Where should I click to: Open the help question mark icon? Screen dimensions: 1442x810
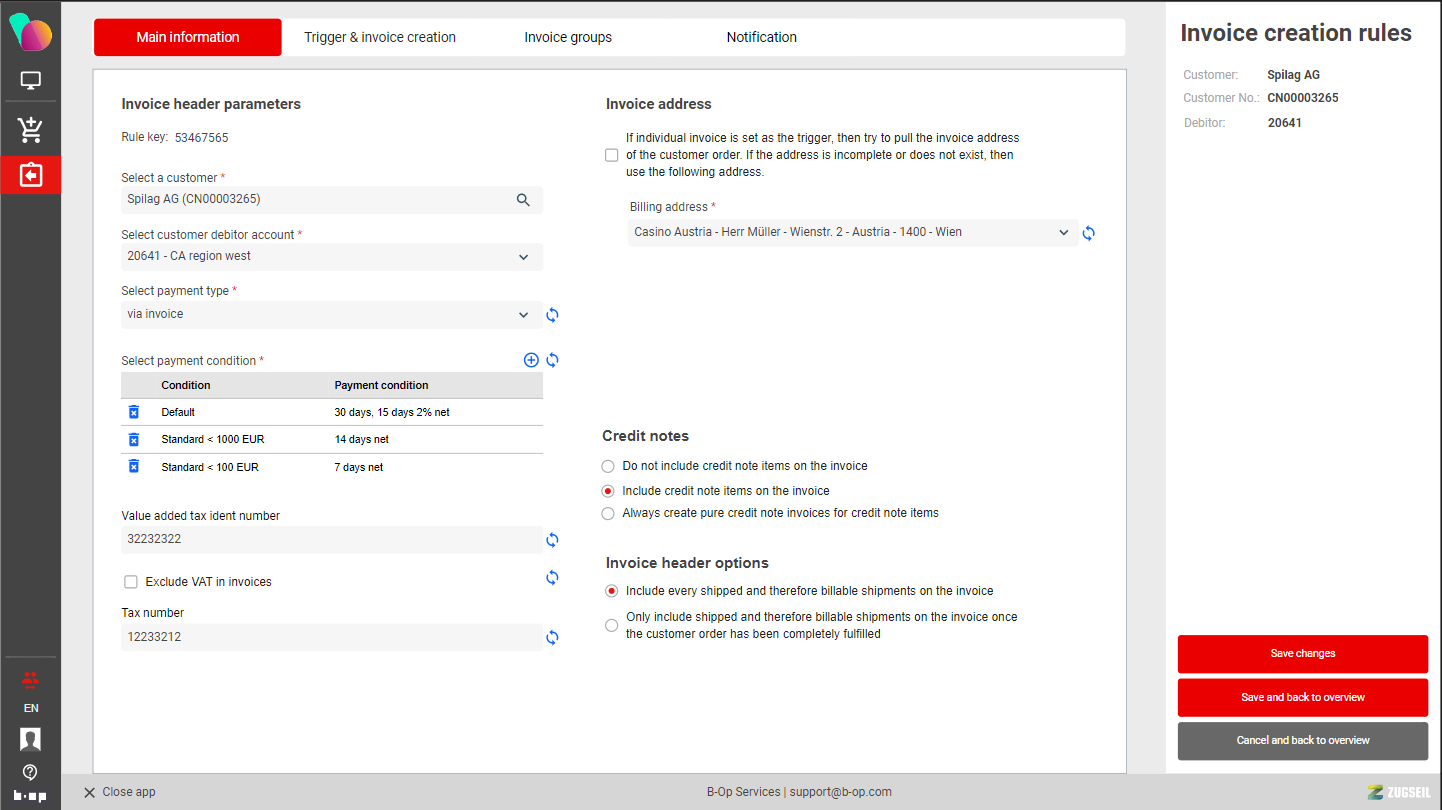(30, 772)
